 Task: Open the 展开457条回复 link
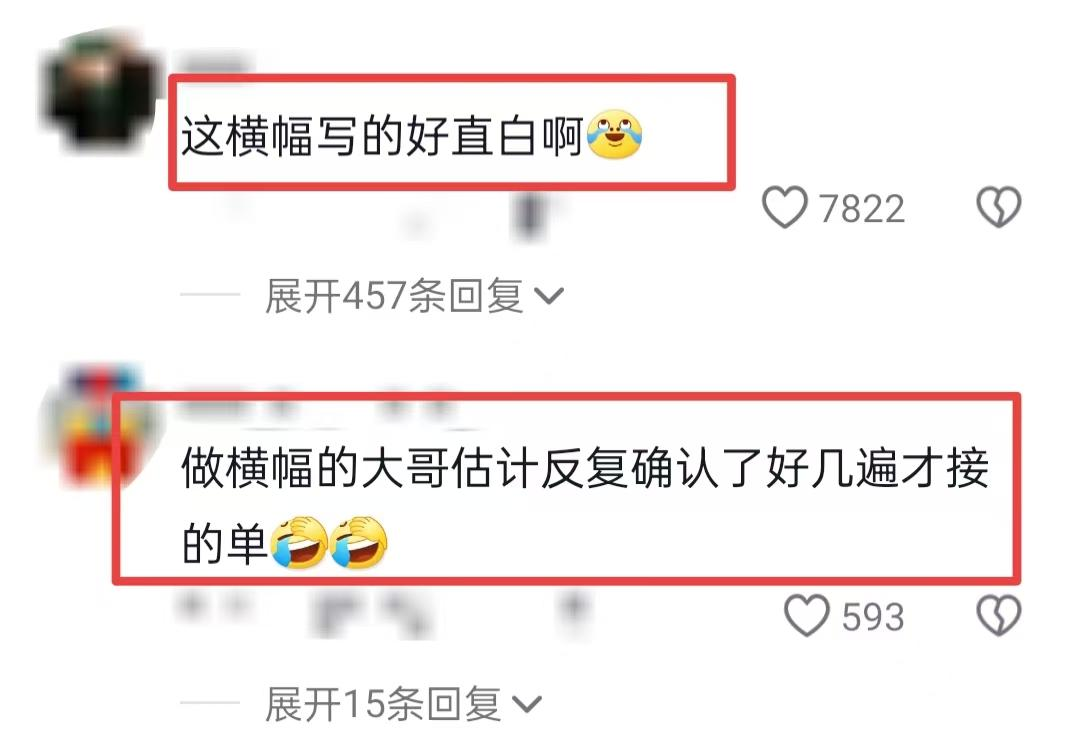click(x=394, y=296)
